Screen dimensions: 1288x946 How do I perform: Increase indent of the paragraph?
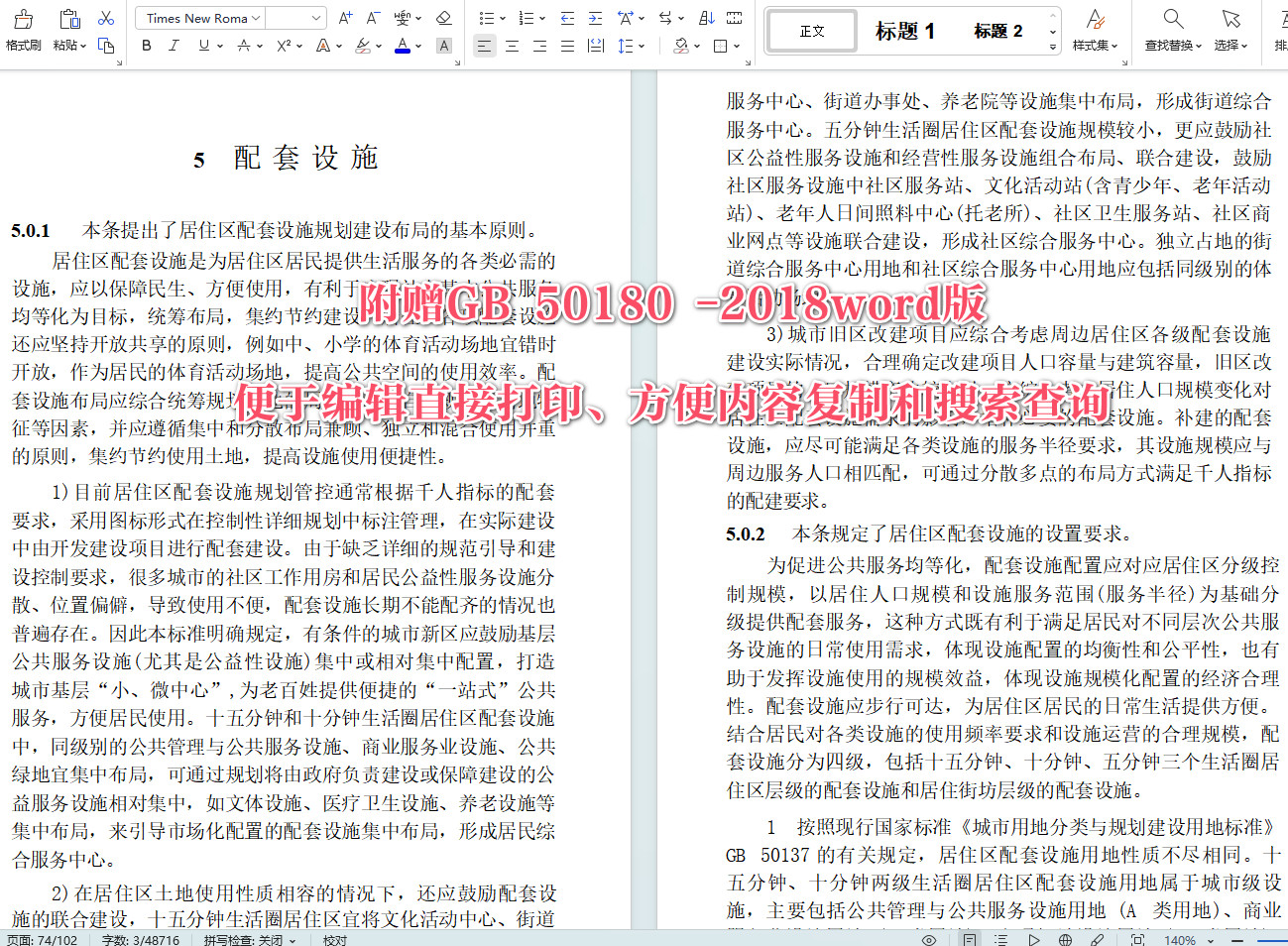(x=595, y=18)
